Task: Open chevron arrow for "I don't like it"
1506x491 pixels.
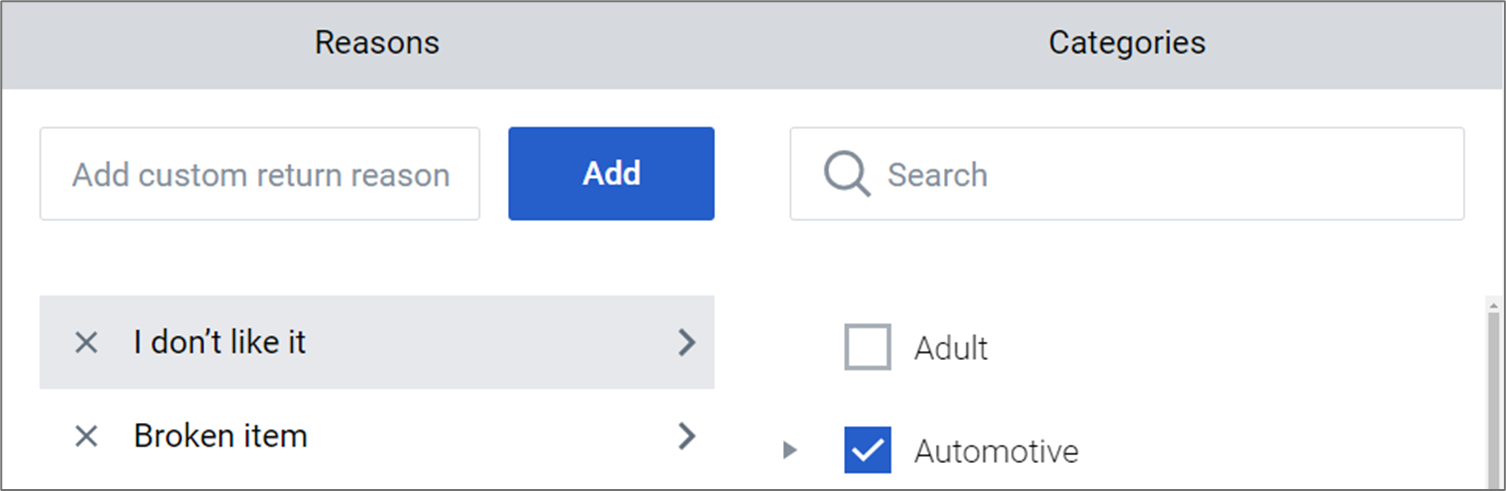Action: [686, 343]
